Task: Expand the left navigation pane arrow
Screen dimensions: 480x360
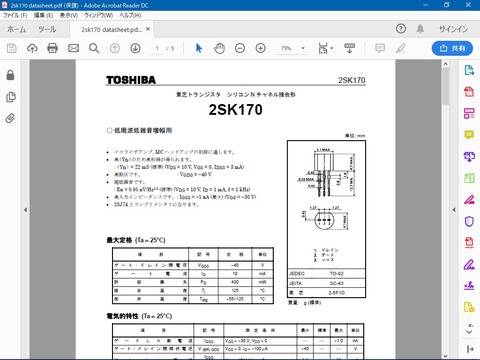Action: [x=25, y=210]
